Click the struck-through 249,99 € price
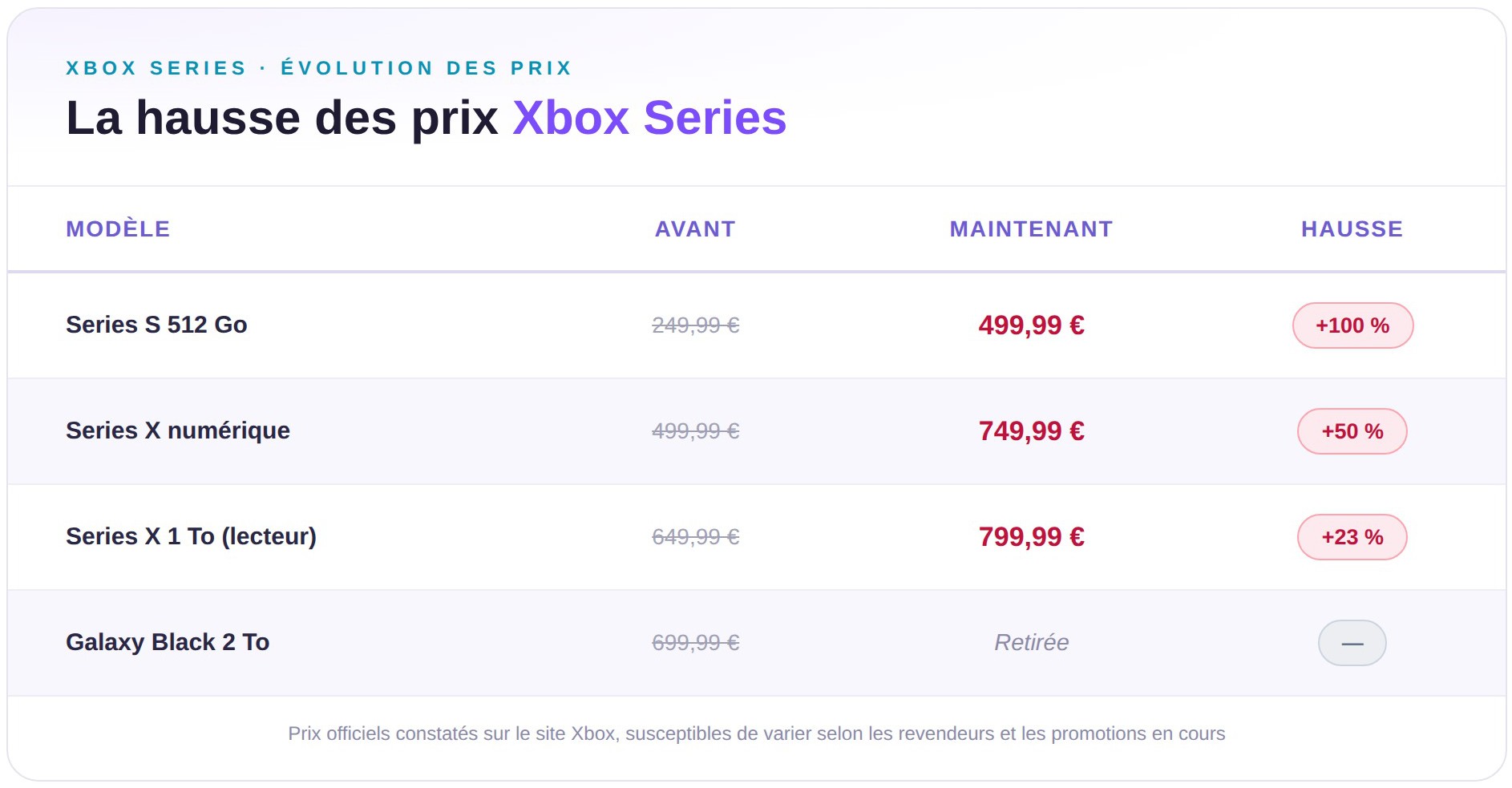Viewport: 1512px width, 788px height. click(x=695, y=325)
